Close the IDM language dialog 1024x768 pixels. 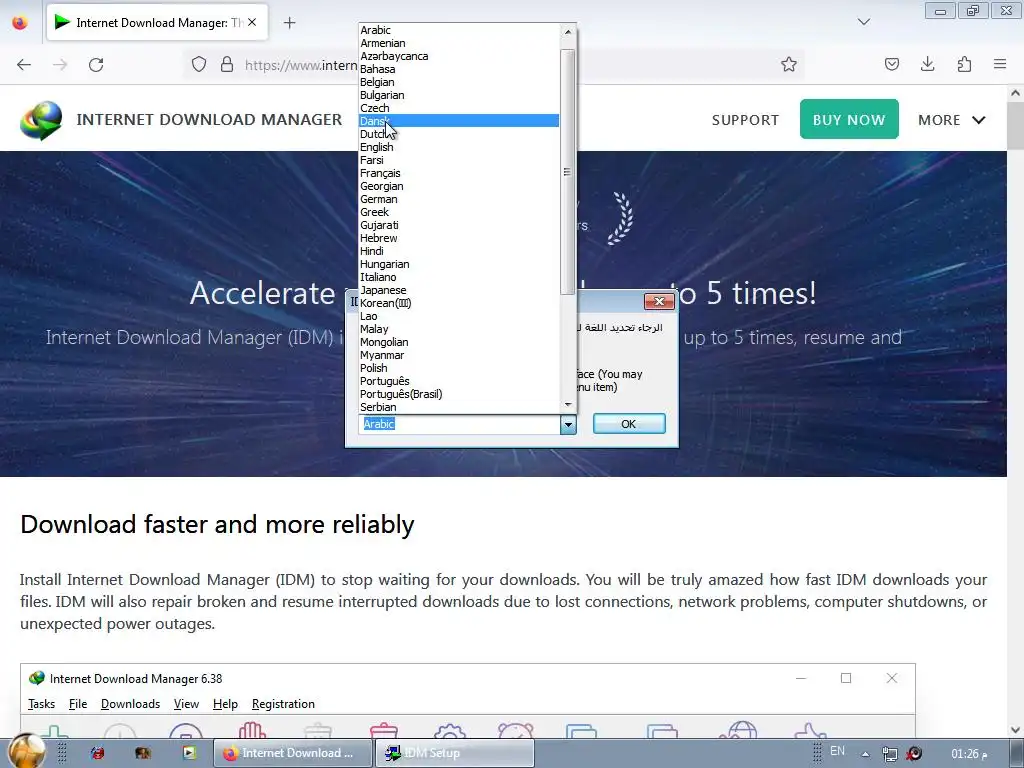(x=659, y=301)
